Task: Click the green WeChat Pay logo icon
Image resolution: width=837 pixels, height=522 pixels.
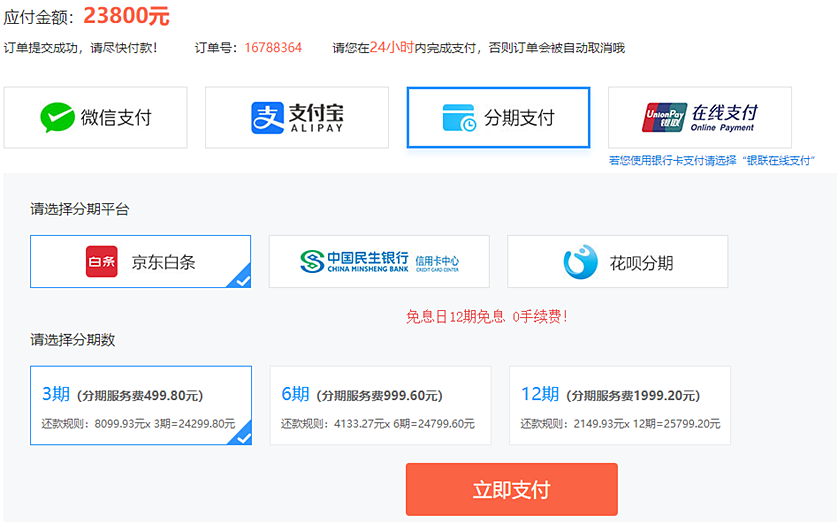Action: point(57,118)
